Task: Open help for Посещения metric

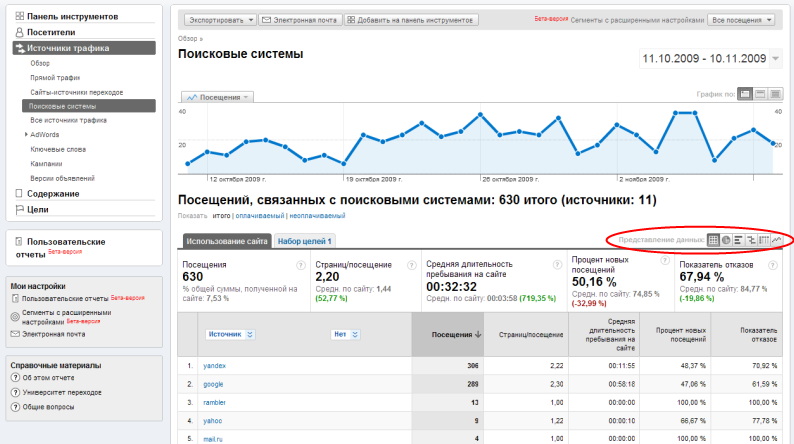Action: 301,265
